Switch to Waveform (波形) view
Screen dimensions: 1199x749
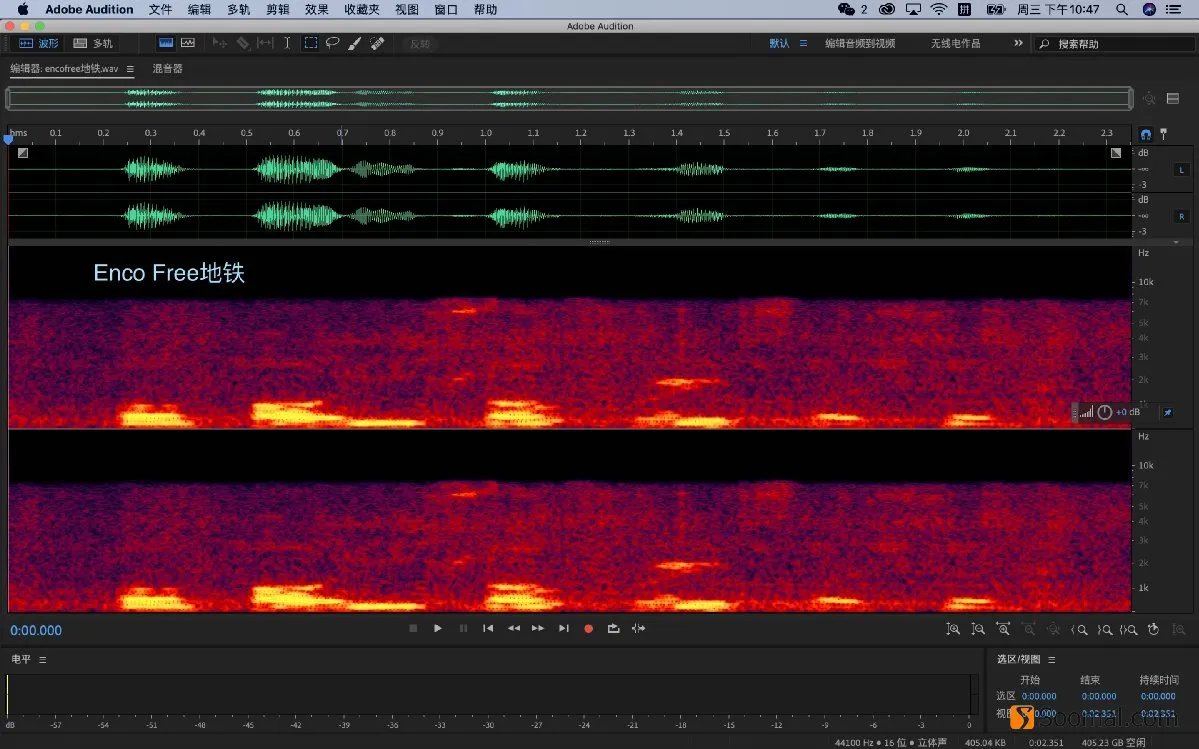(38, 44)
